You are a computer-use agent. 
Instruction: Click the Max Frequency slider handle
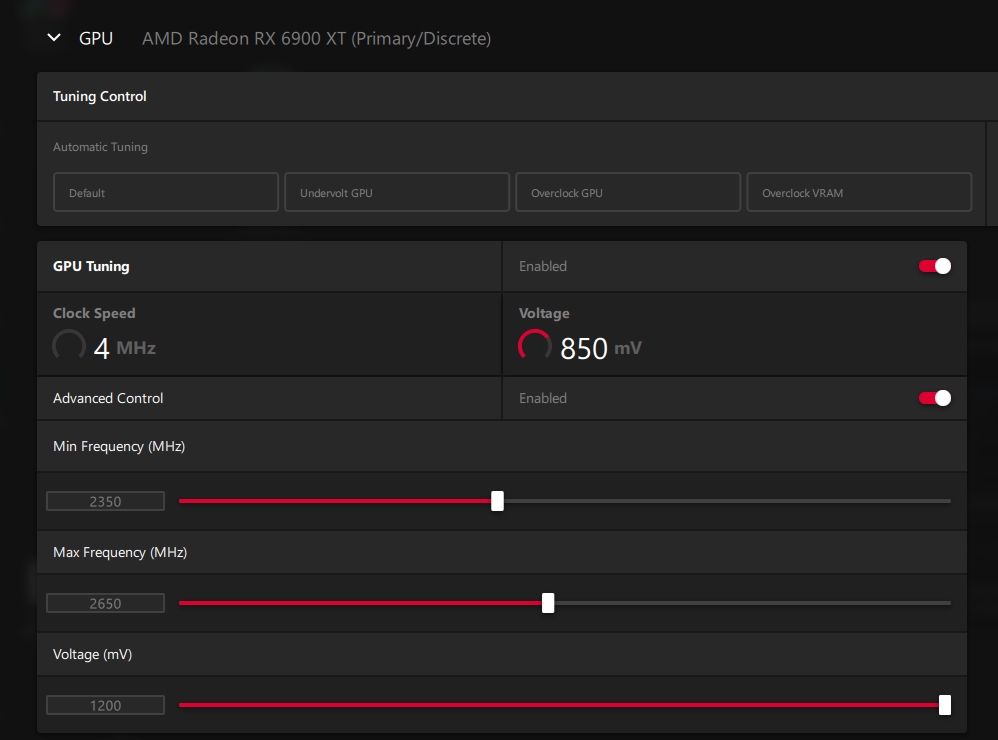pyautogui.click(x=548, y=603)
